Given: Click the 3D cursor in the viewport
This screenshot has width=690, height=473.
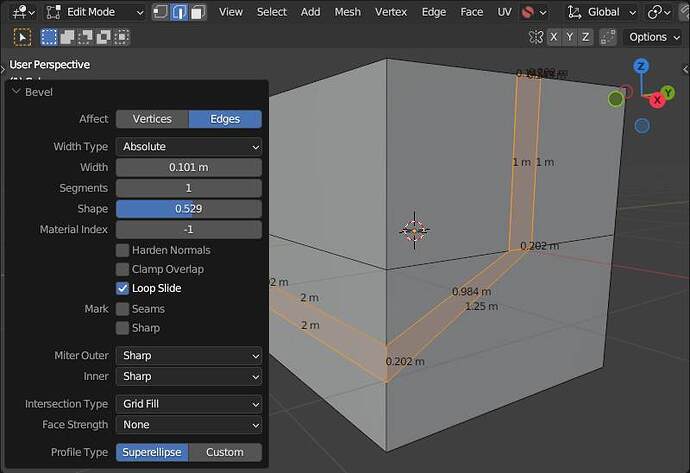Looking at the screenshot, I should tap(414, 231).
